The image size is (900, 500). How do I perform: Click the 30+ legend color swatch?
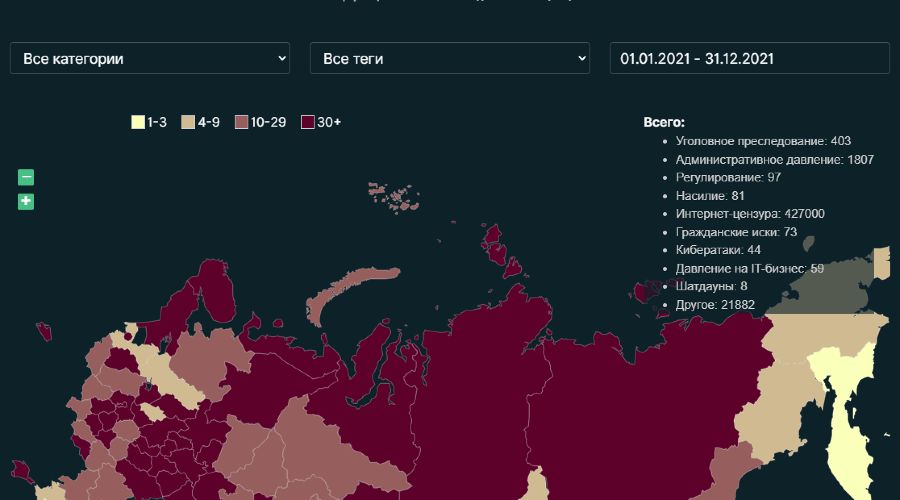(308, 123)
